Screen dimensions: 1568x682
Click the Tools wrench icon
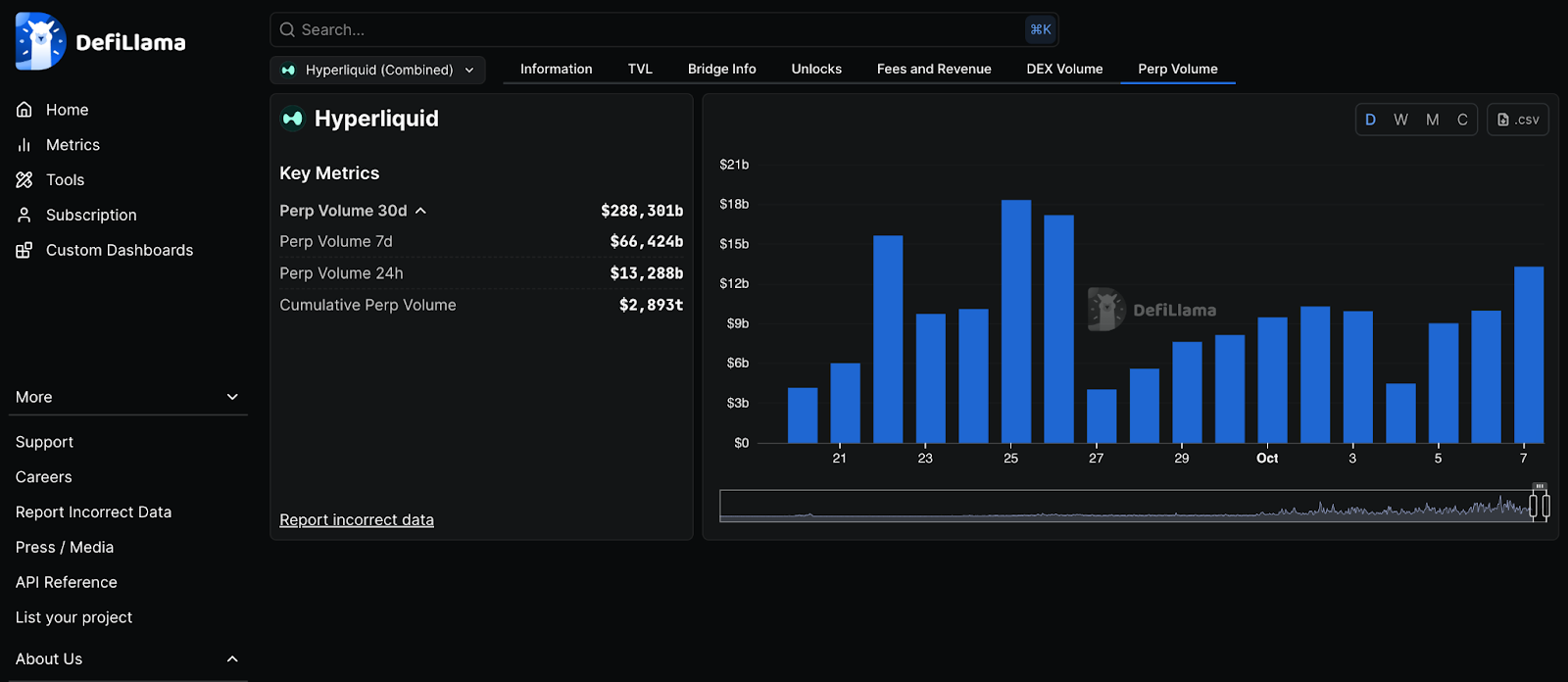(x=24, y=180)
